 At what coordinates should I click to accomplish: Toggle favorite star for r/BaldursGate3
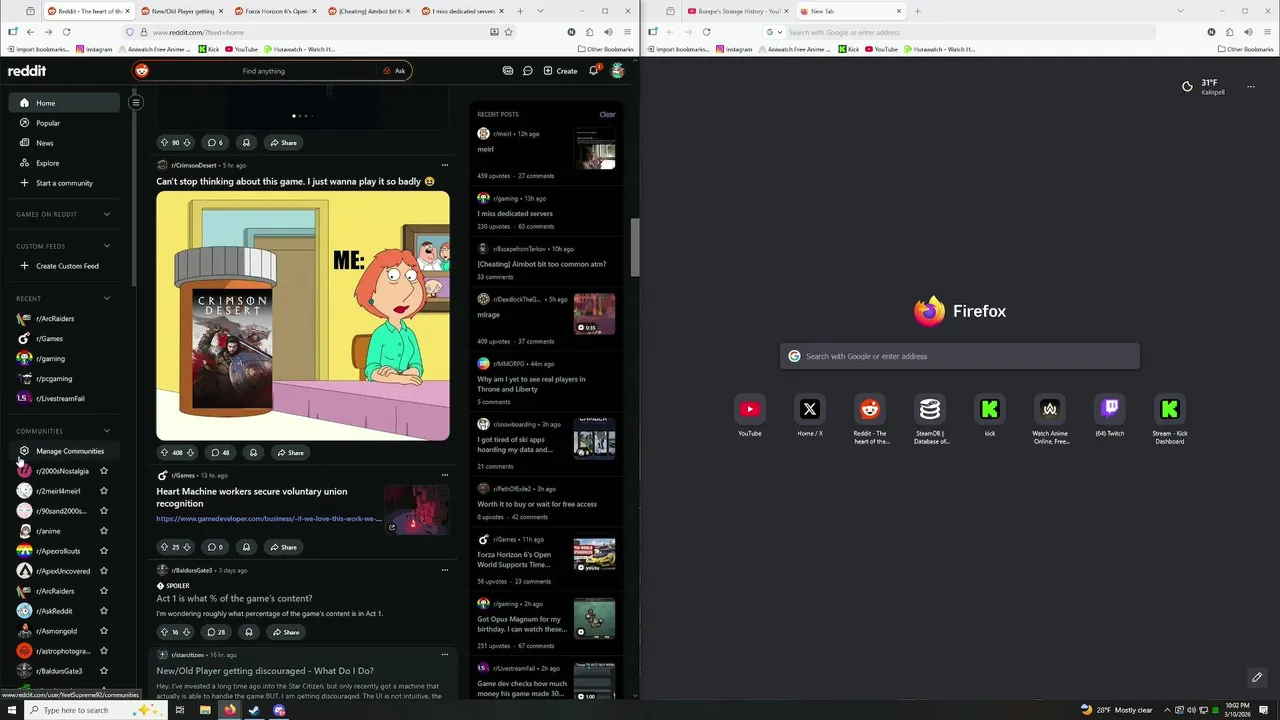(x=104, y=671)
